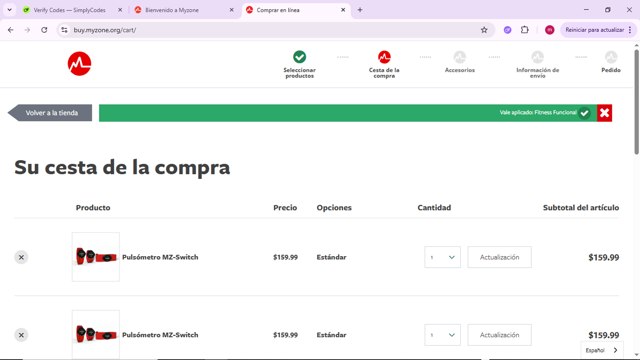Open quantity dropdown for first Pulsómetro
640x360 pixels.
(442, 257)
